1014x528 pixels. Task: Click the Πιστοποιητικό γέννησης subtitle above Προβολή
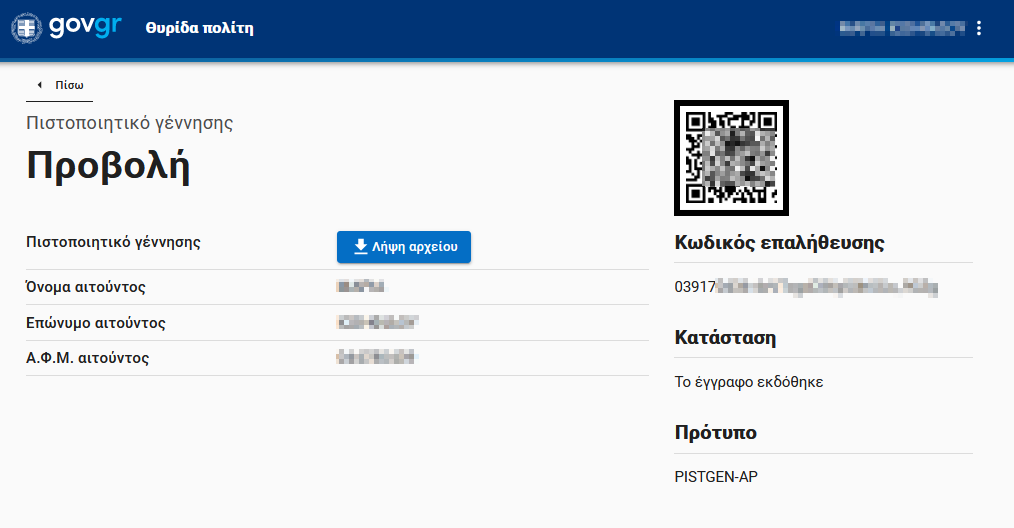pyautogui.click(x=129, y=123)
